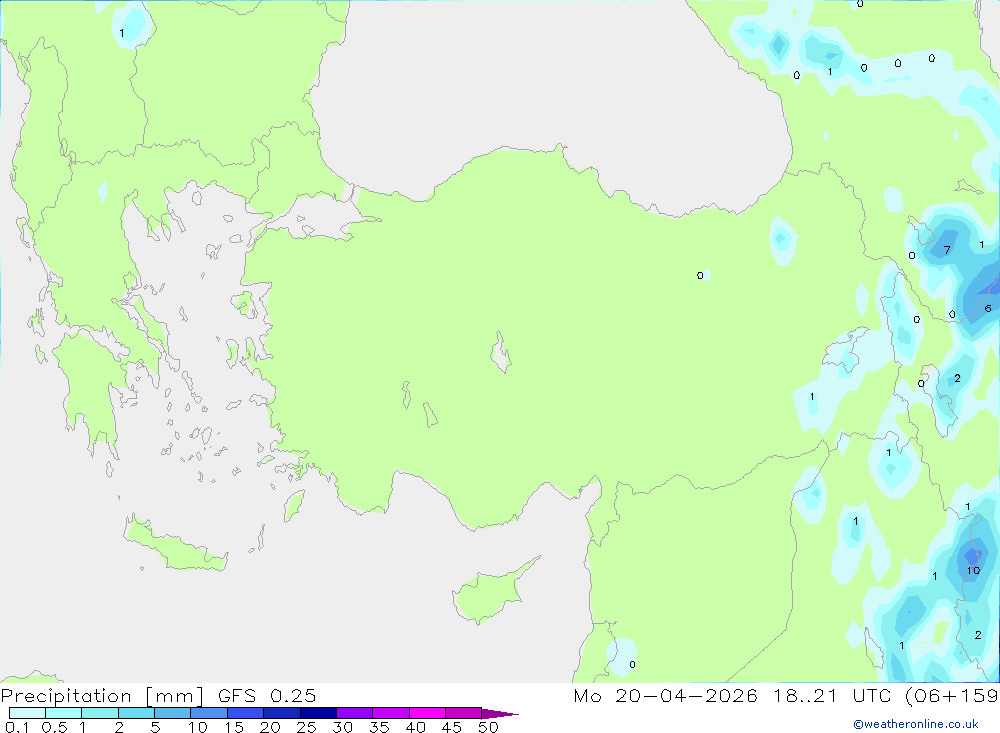
Task: Click the 'Precipitation [mm]' title text
Action: (102, 696)
